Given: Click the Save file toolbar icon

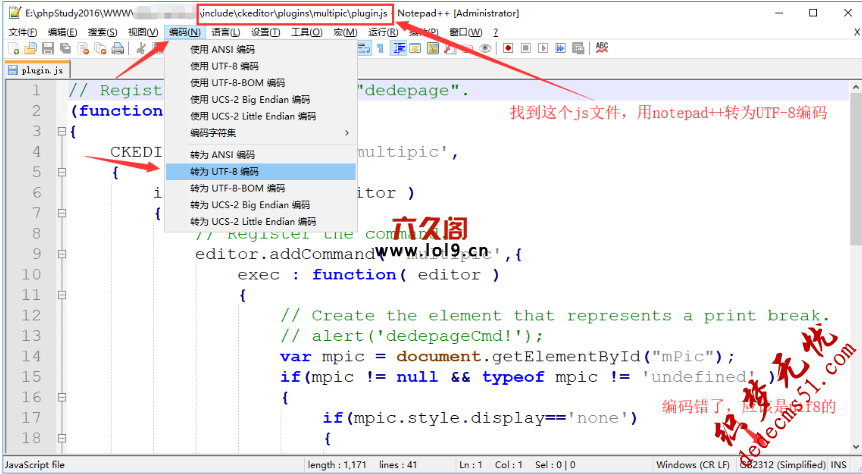Looking at the screenshot, I should tap(48, 48).
